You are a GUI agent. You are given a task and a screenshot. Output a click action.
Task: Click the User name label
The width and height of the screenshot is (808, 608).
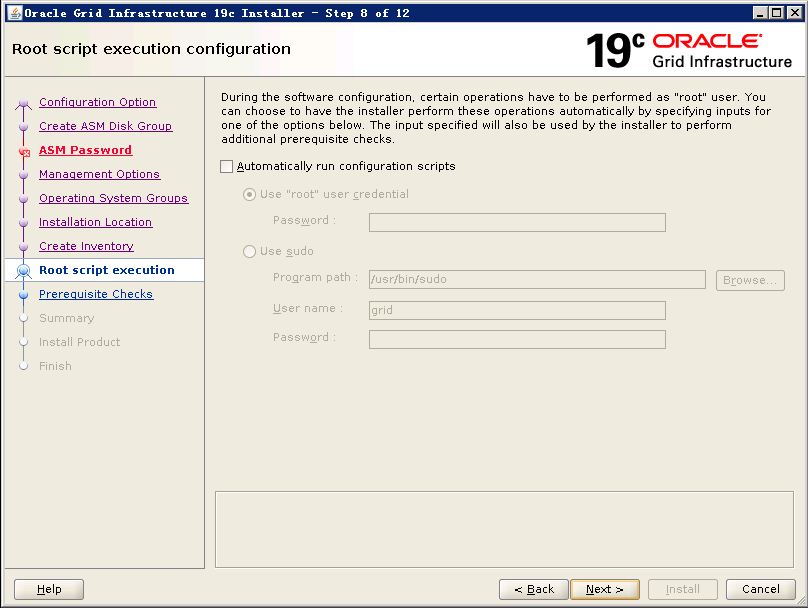(308, 309)
